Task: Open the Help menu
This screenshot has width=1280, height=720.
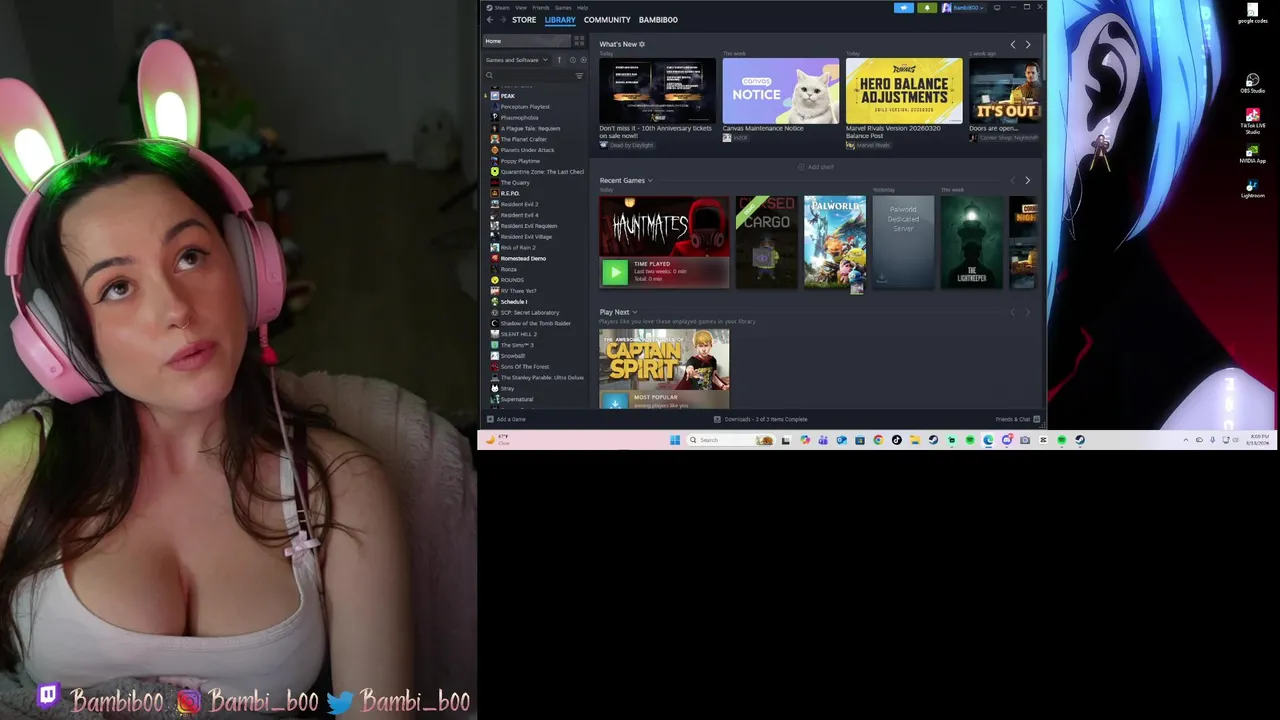Action: 582,7
